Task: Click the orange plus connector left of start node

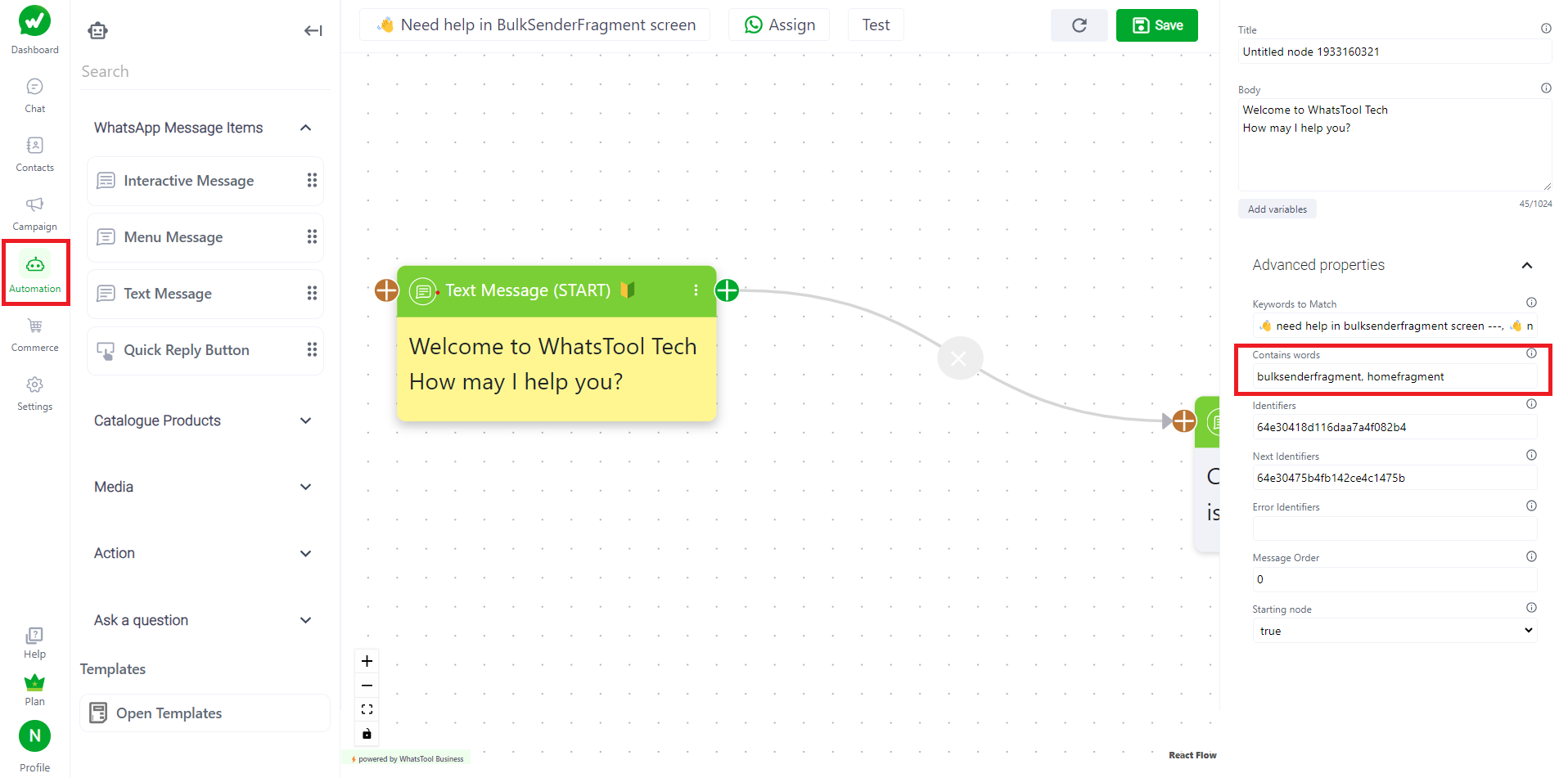Action: [386, 290]
